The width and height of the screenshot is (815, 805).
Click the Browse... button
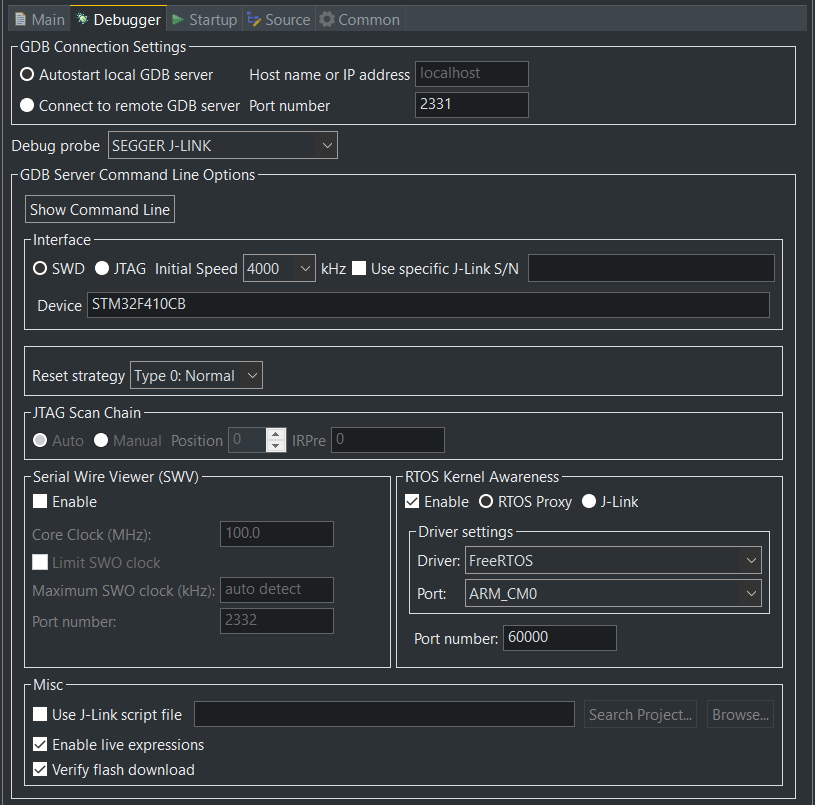pos(740,714)
